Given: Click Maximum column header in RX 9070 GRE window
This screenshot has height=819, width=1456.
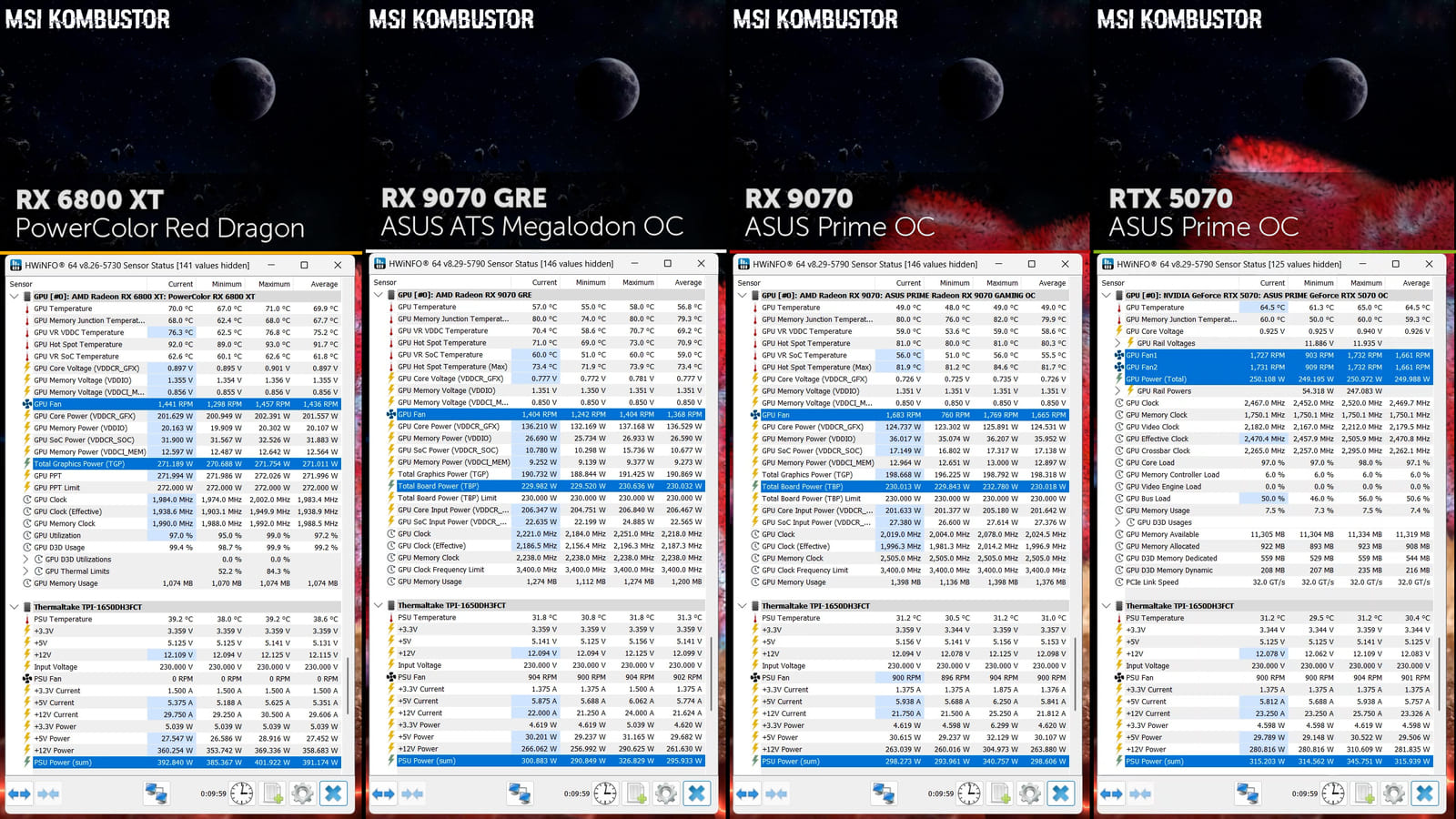Looking at the screenshot, I should pyautogui.click(x=638, y=282).
